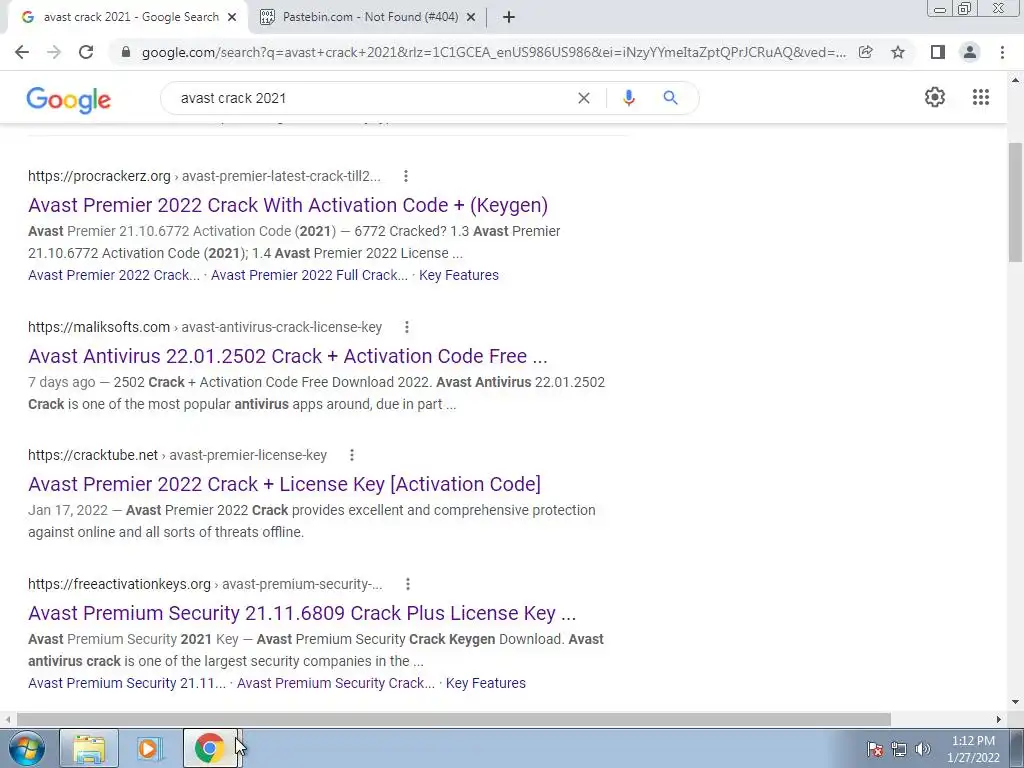Reload the current page
Image resolution: width=1024 pixels, height=768 pixels.
86,52
